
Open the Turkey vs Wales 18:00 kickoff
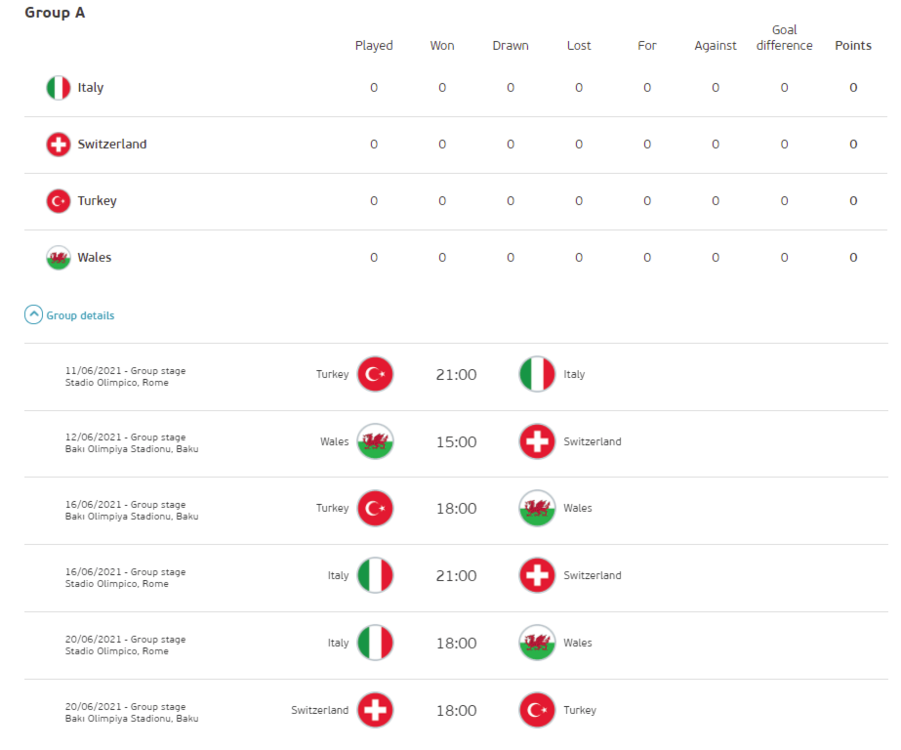(x=456, y=509)
